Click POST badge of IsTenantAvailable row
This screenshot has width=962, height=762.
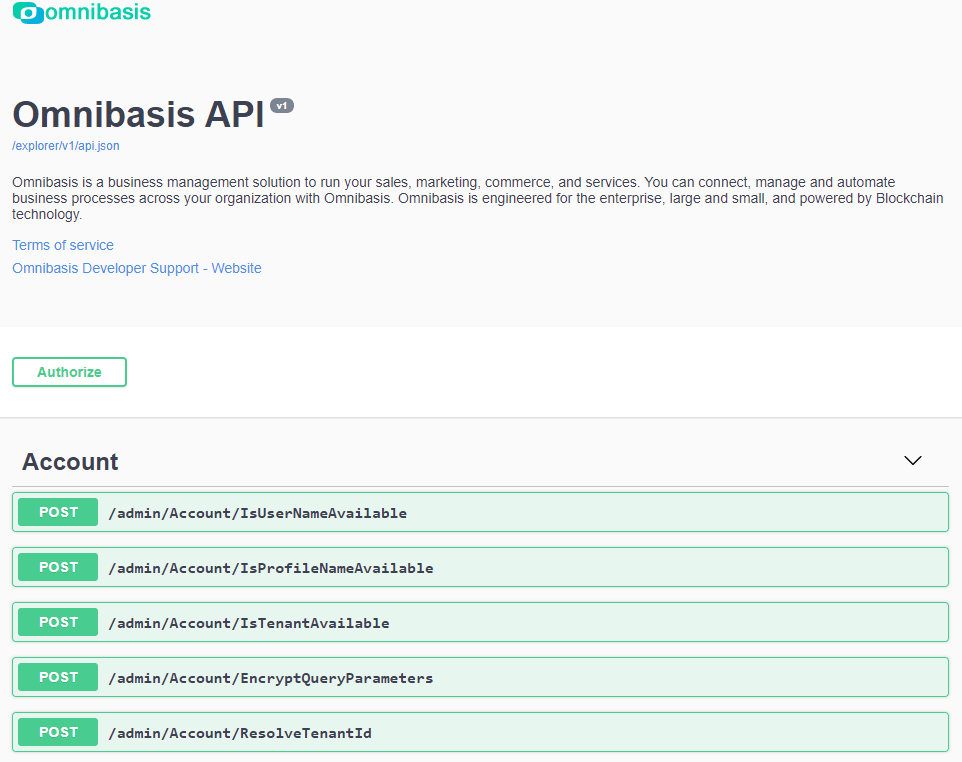pyautogui.click(x=58, y=622)
